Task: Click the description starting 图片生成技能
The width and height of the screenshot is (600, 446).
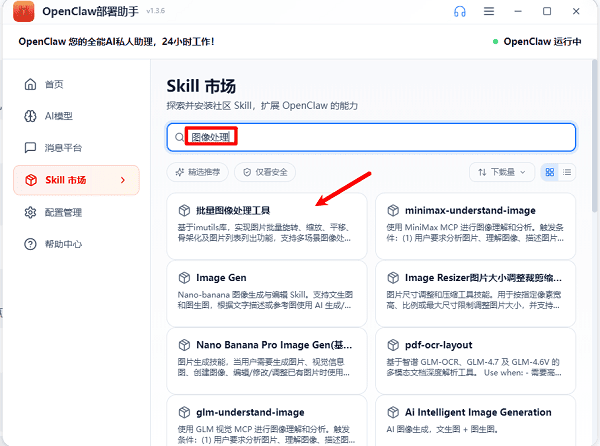Action: pos(263,367)
